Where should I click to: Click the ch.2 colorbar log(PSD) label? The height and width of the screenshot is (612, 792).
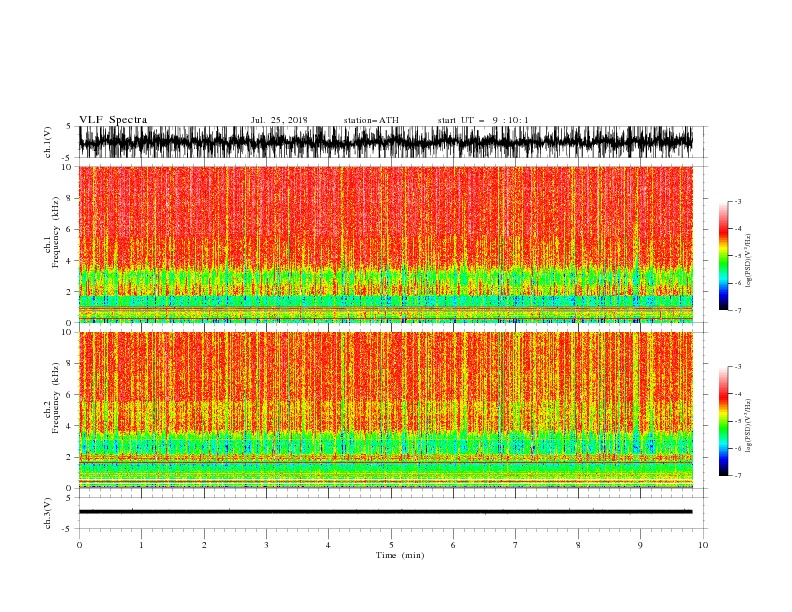tap(749, 426)
